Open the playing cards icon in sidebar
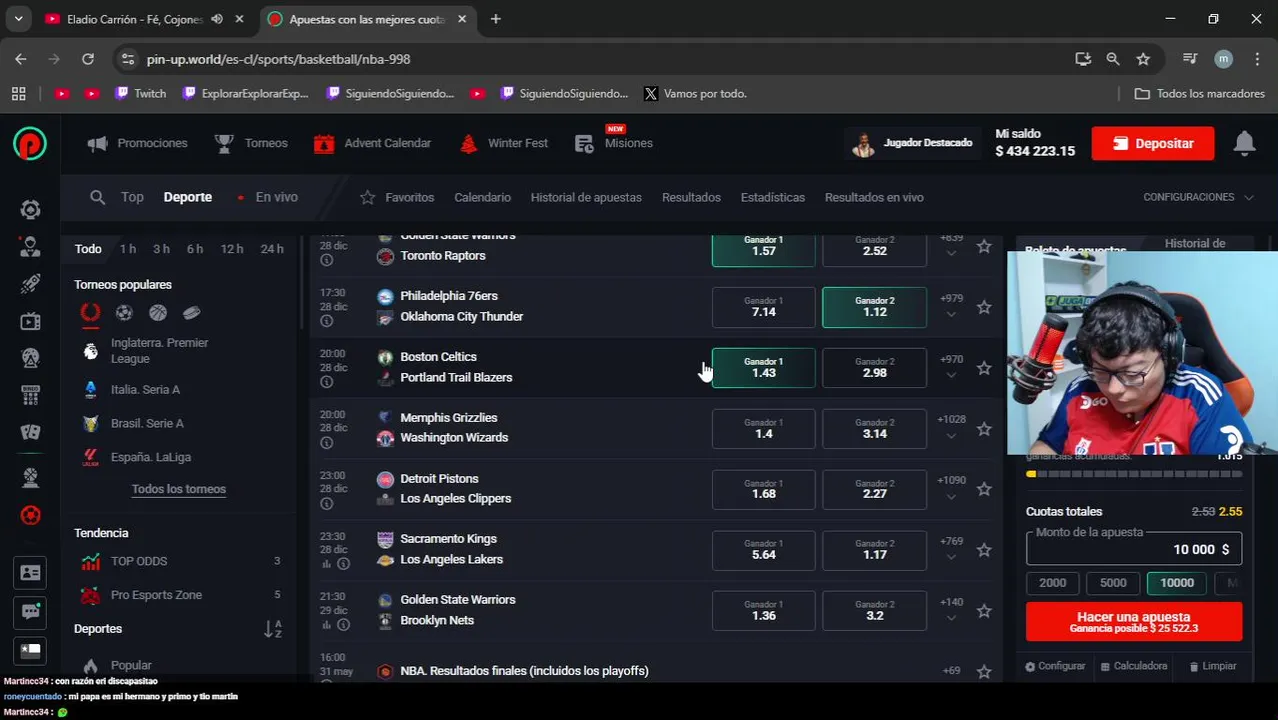1278x720 pixels. pyautogui.click(x=30, y=432)
